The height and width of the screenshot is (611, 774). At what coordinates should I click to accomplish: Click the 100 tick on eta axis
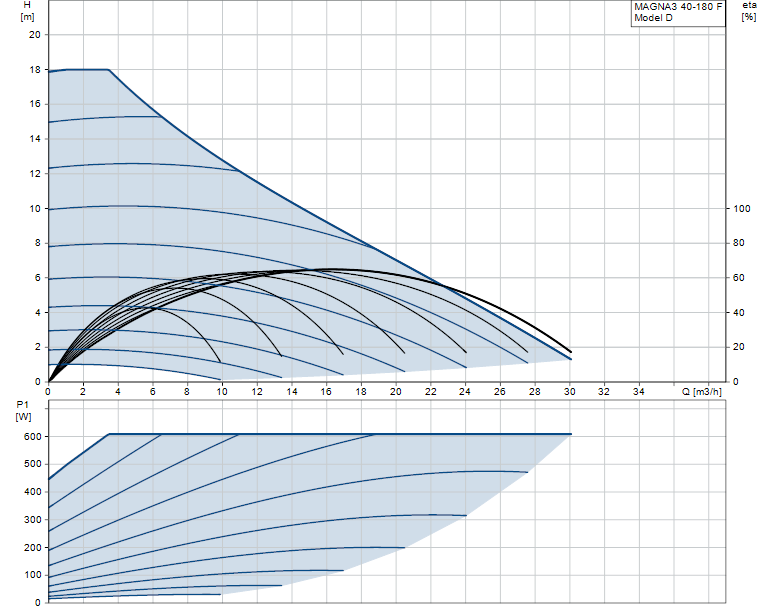pos(742,208)
